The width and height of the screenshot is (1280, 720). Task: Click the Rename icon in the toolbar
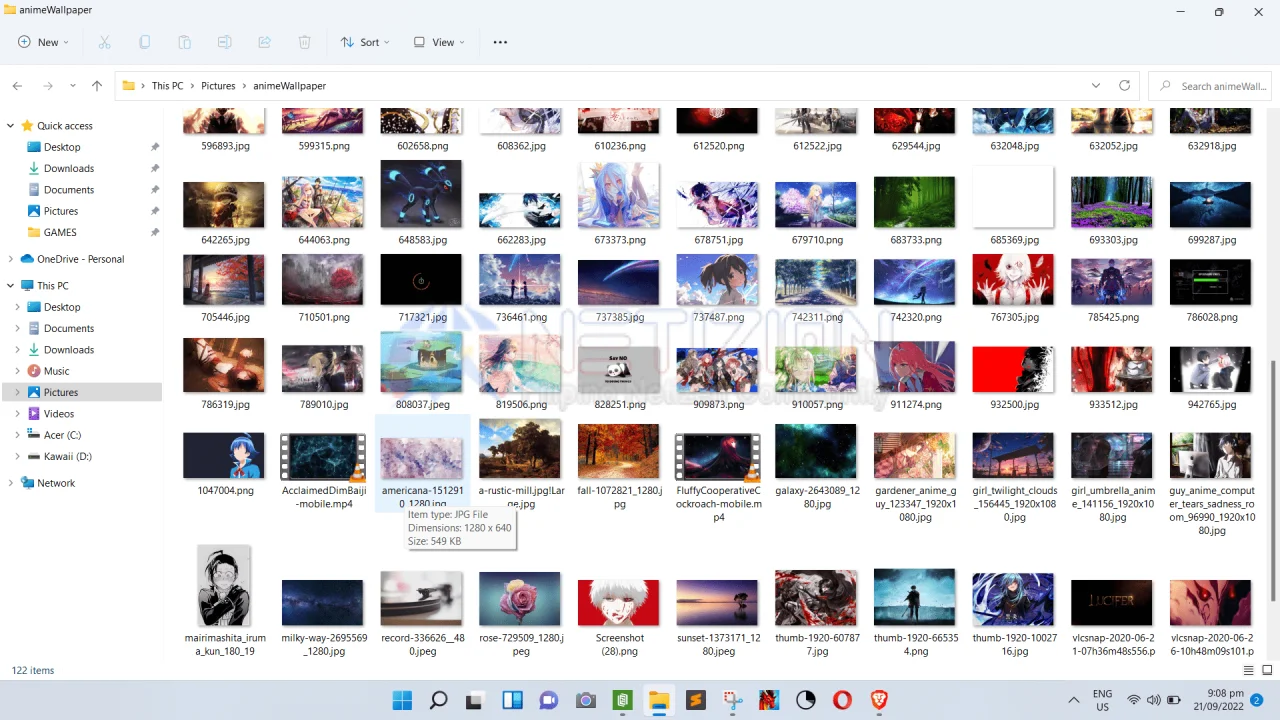pyautogui.click(x=225, y=42)
